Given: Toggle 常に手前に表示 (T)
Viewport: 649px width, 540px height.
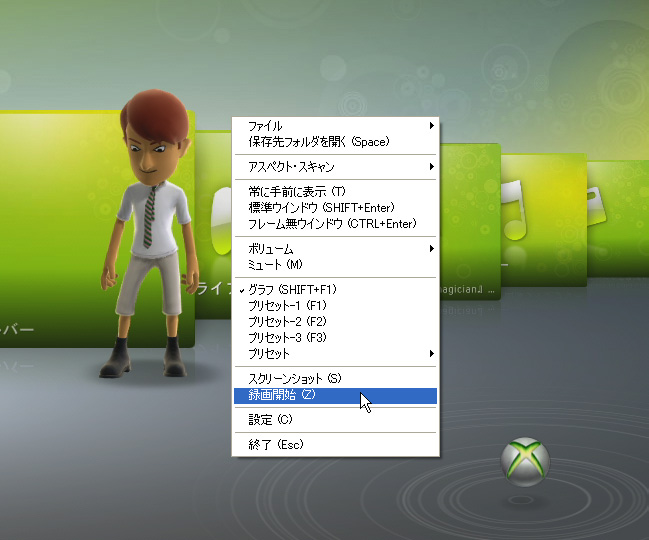Looking at the screenshot, I should pyautogui.click(x=335, y=191).
